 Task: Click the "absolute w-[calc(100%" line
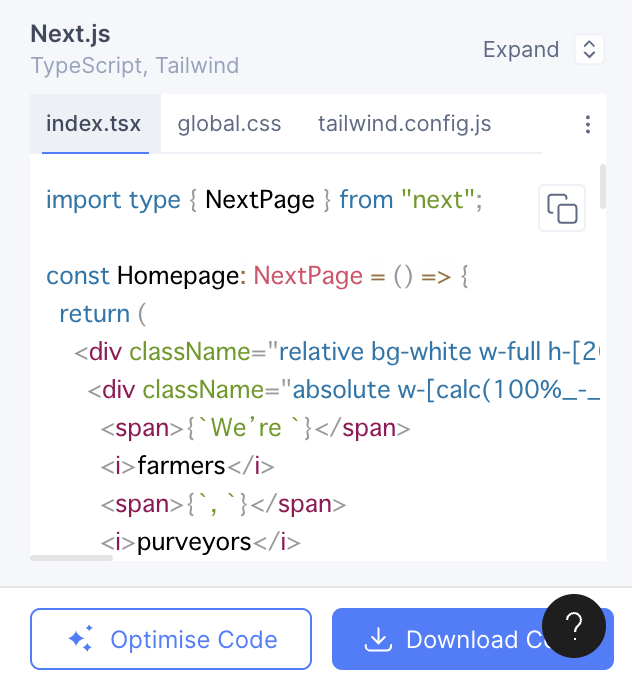pyautogui.click(x=344, y=390)
